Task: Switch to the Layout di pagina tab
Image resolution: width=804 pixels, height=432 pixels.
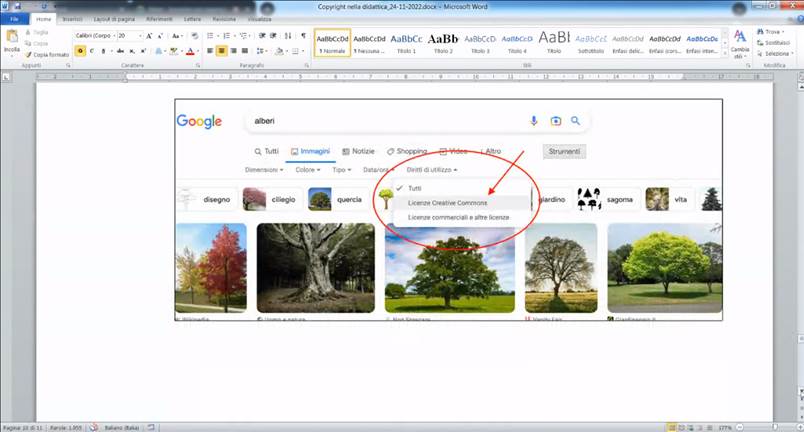Action: click(x=114, y=19)
